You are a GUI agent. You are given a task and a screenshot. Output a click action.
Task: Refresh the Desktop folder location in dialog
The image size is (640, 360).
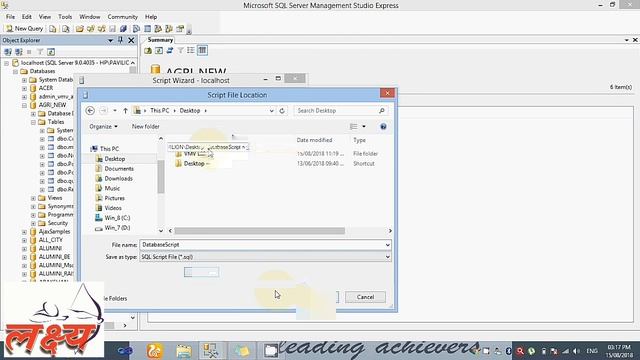[x=282, y=111]
